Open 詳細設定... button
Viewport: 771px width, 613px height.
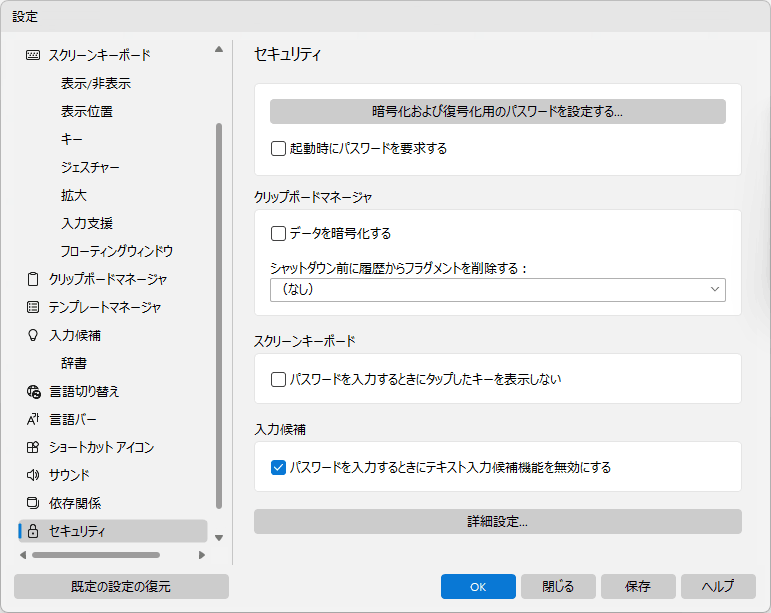[498, 522]
